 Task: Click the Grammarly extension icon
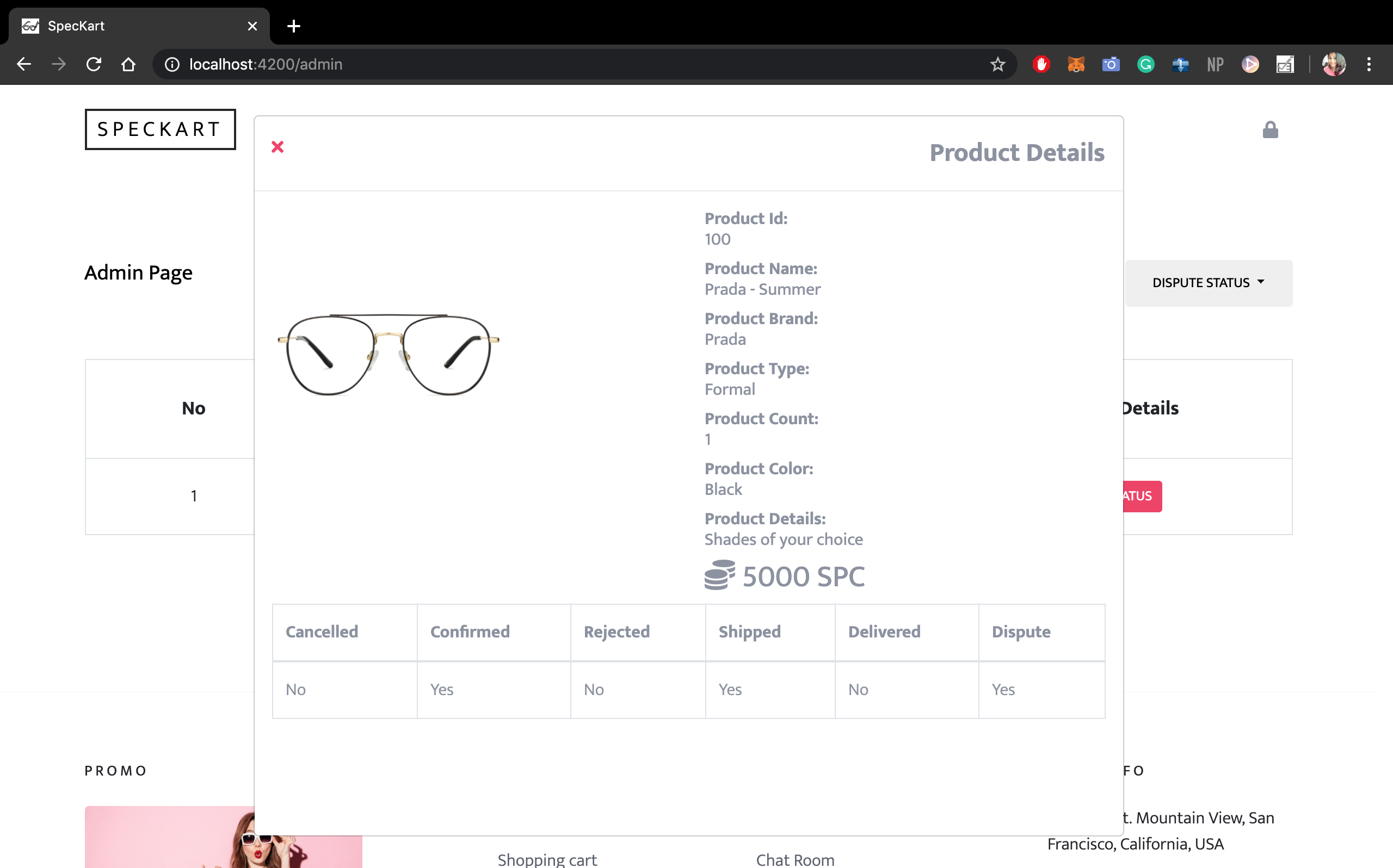tap(1145, 64)
